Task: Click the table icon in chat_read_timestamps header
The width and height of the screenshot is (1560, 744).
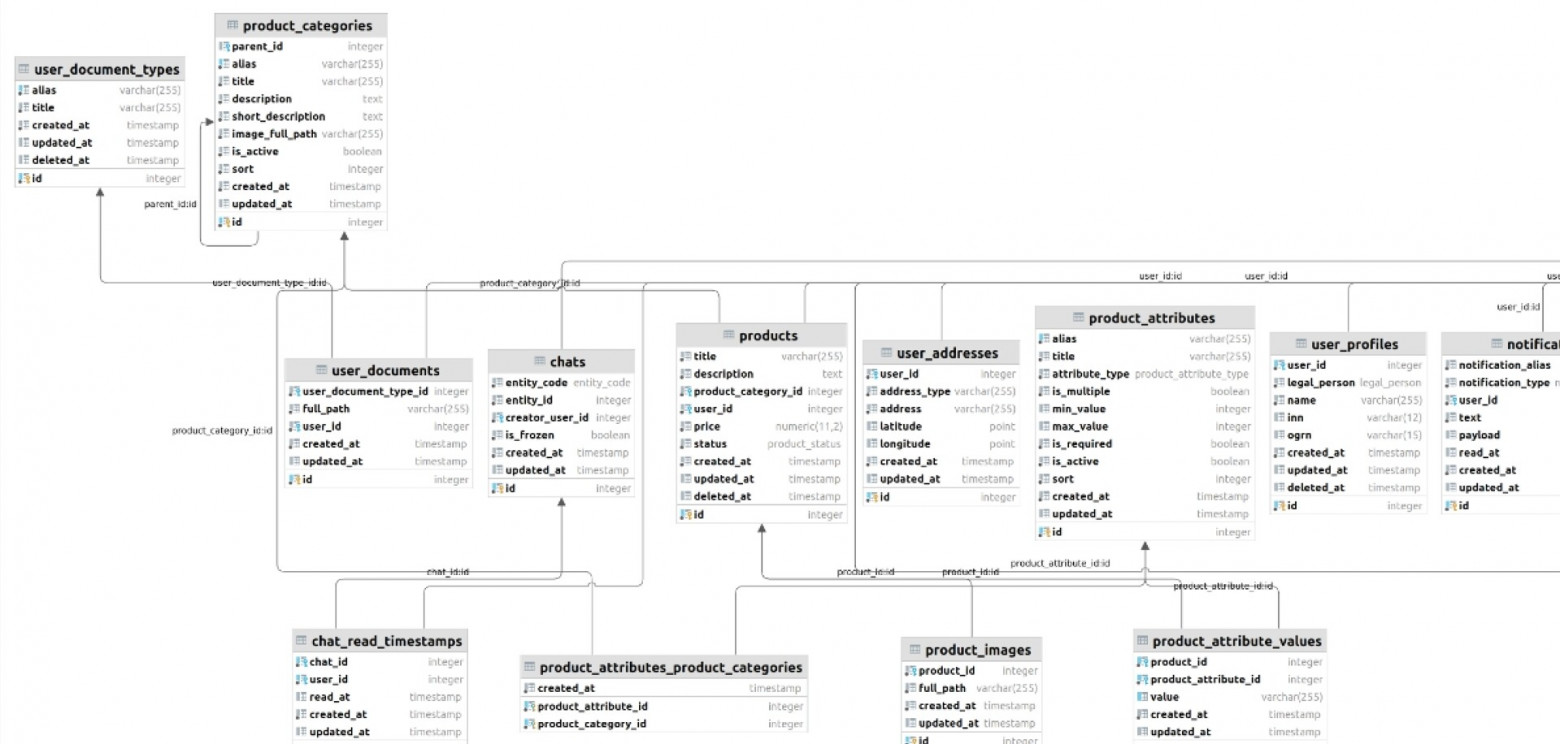Action: click(x=302, y=641)
